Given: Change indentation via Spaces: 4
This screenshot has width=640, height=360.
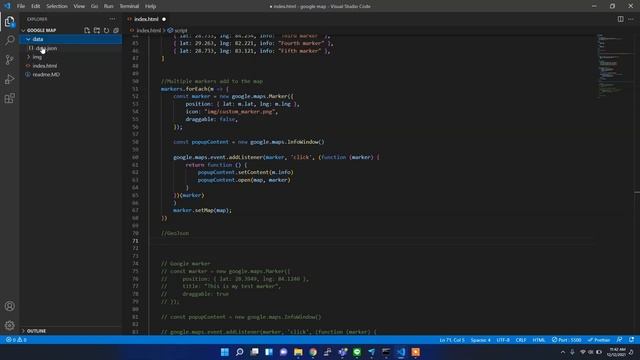Looking at the screenshot, I should [480, 340].
